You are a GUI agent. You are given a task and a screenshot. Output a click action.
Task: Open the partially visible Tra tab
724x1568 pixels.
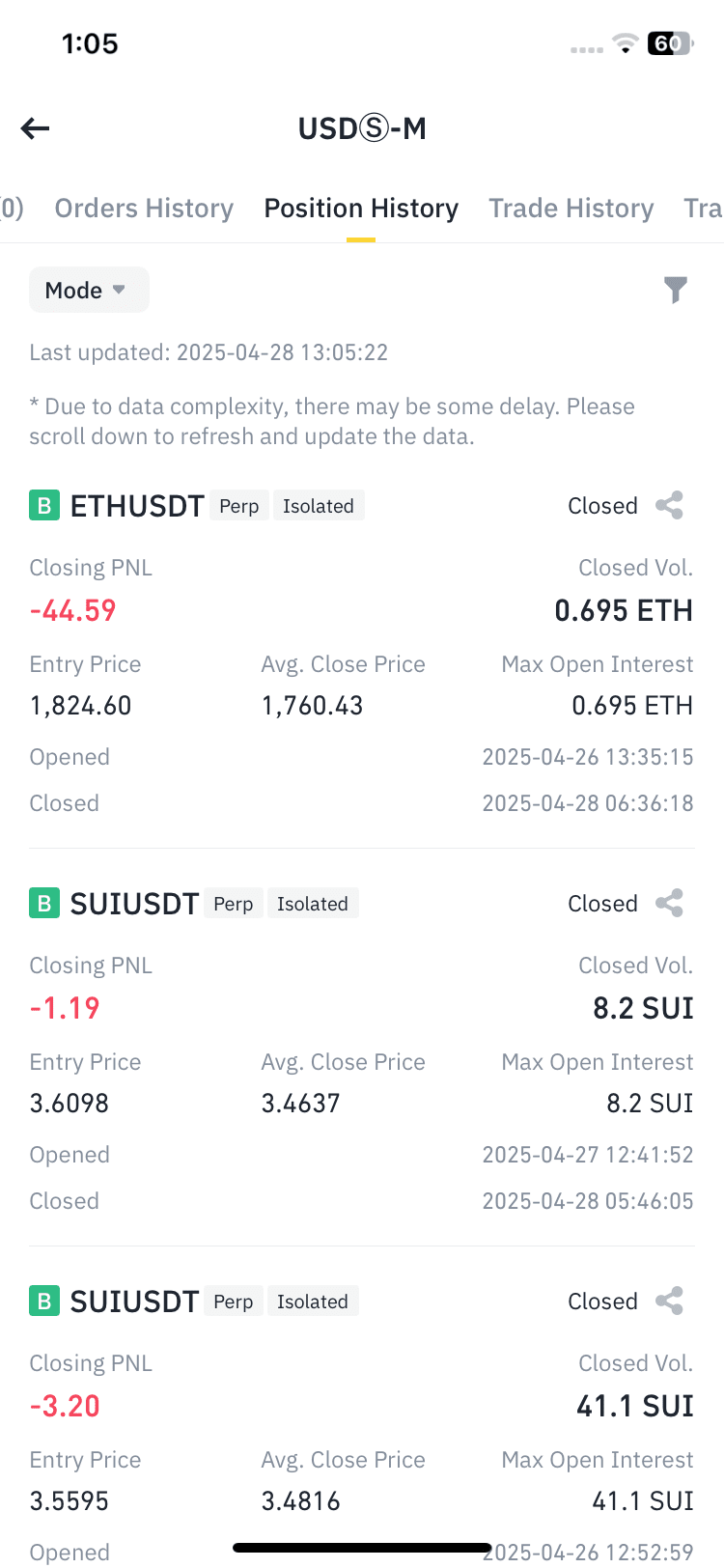point(703,209)
